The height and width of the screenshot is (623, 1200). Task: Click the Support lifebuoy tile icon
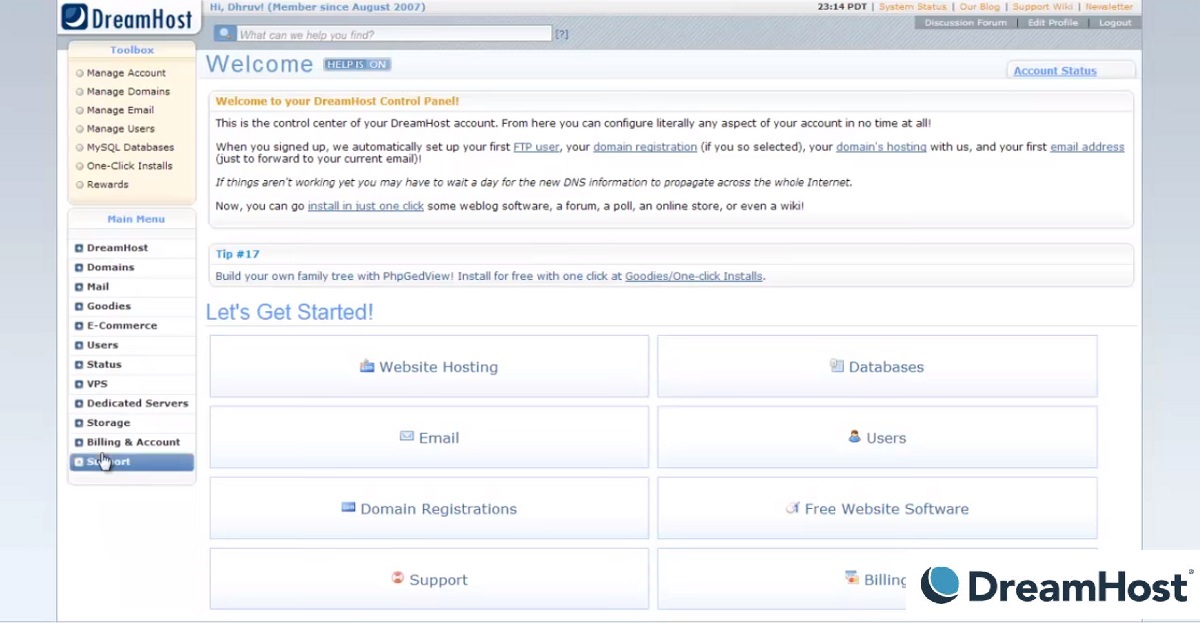pos(397,579)
